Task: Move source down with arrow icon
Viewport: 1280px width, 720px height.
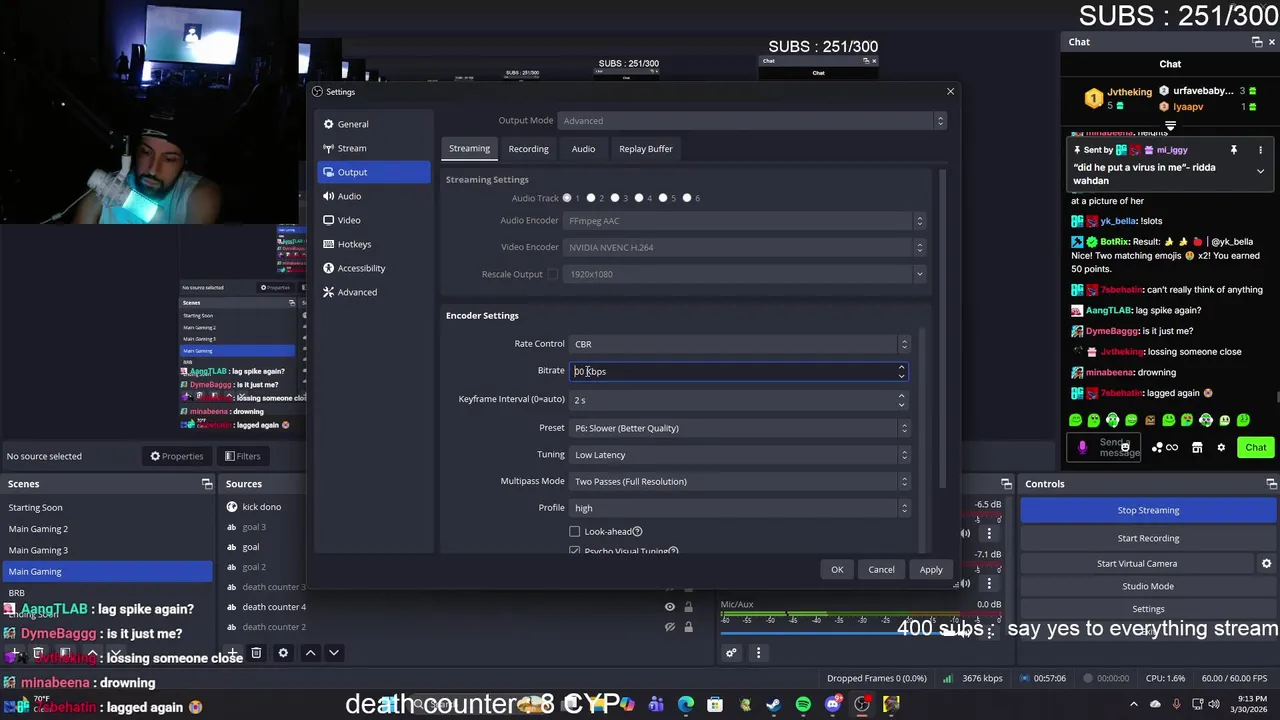Action: point(334,653)
